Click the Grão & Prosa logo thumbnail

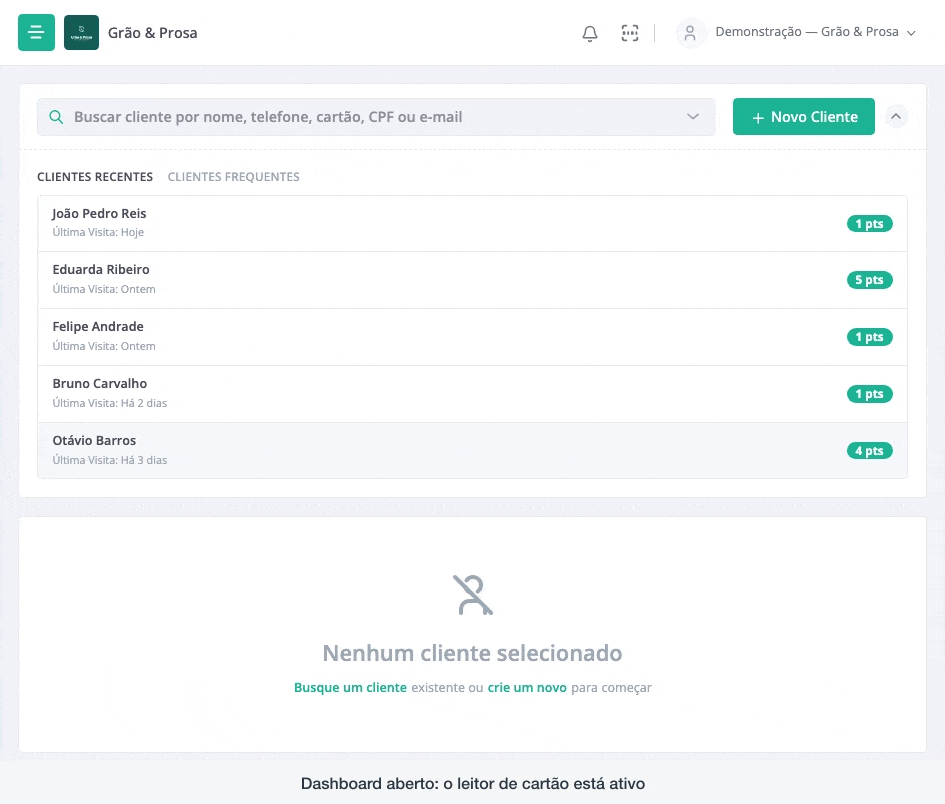point(81,33)
